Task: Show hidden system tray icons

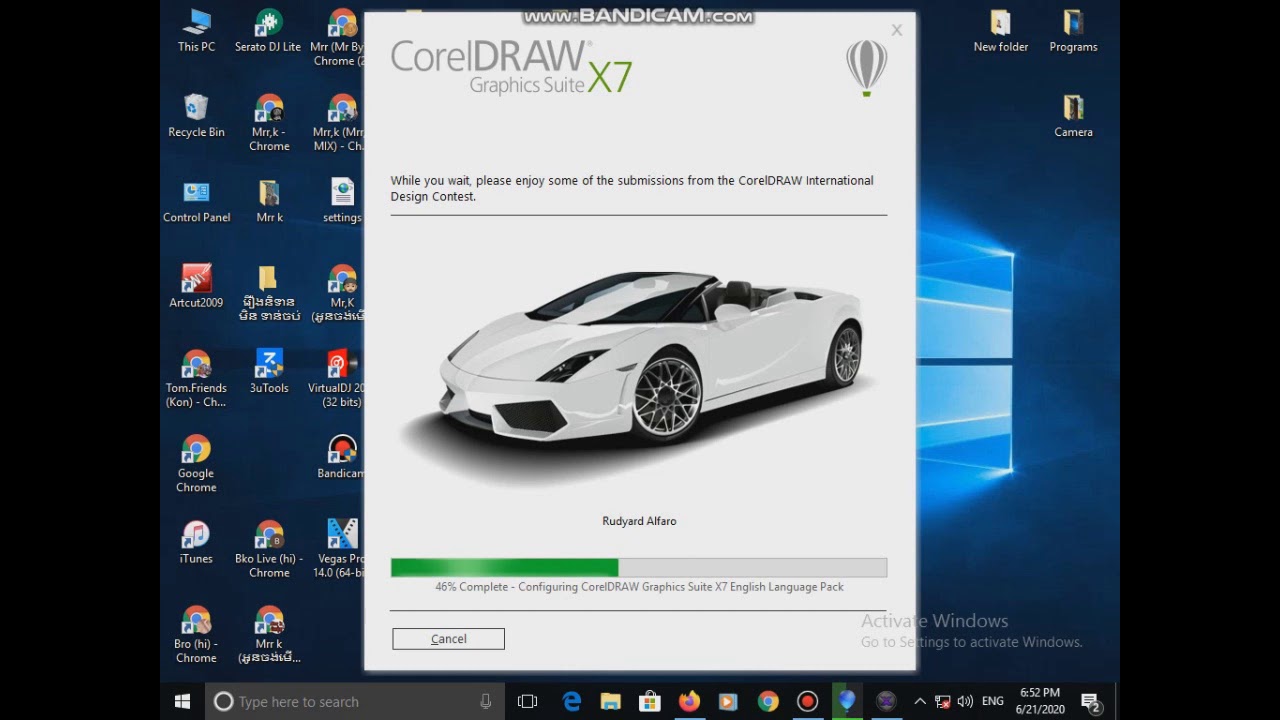Action: tap(920, 702)
